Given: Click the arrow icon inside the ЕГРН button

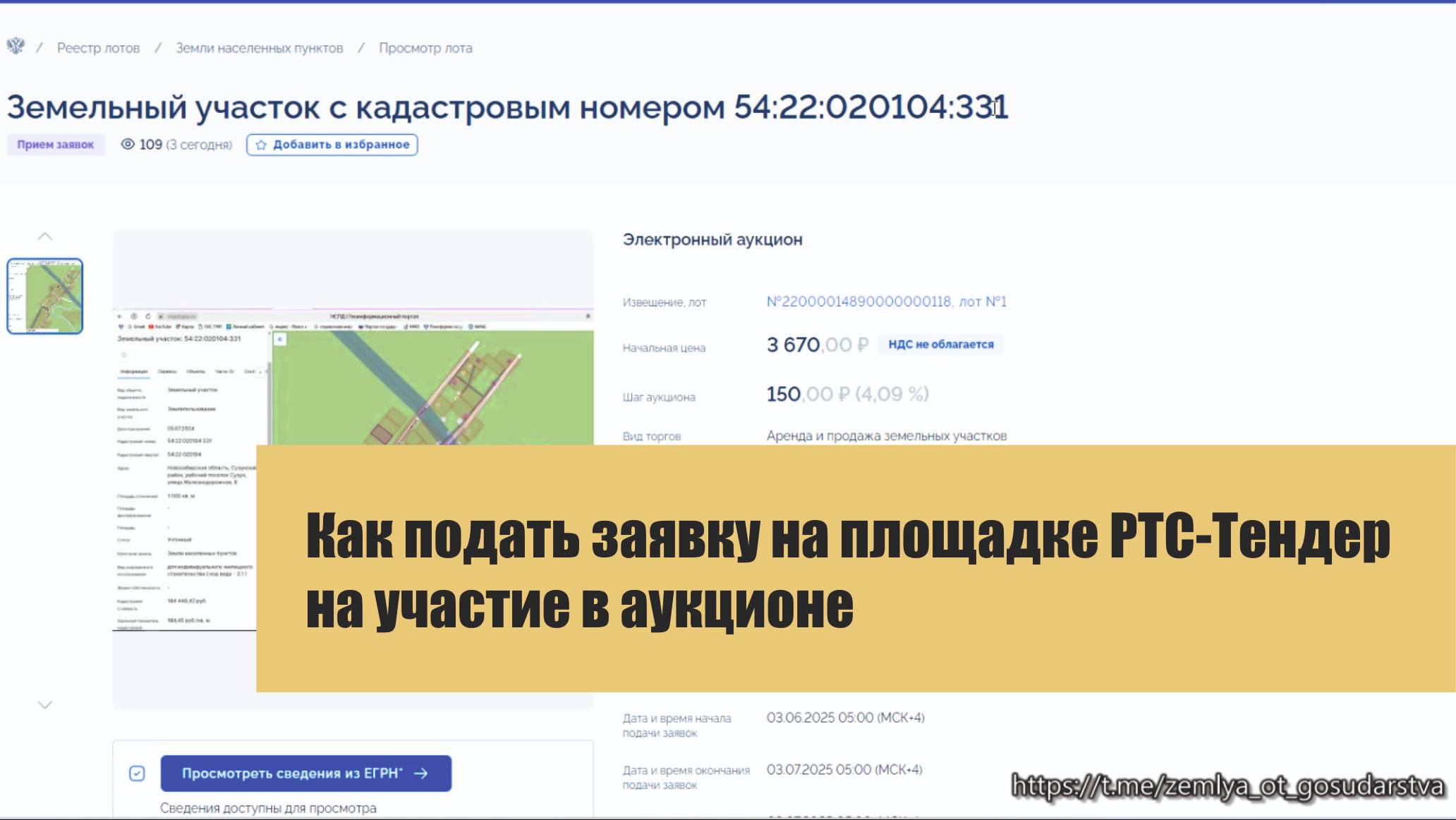Looking at the screenshot, I should click(x=422, y=773).
